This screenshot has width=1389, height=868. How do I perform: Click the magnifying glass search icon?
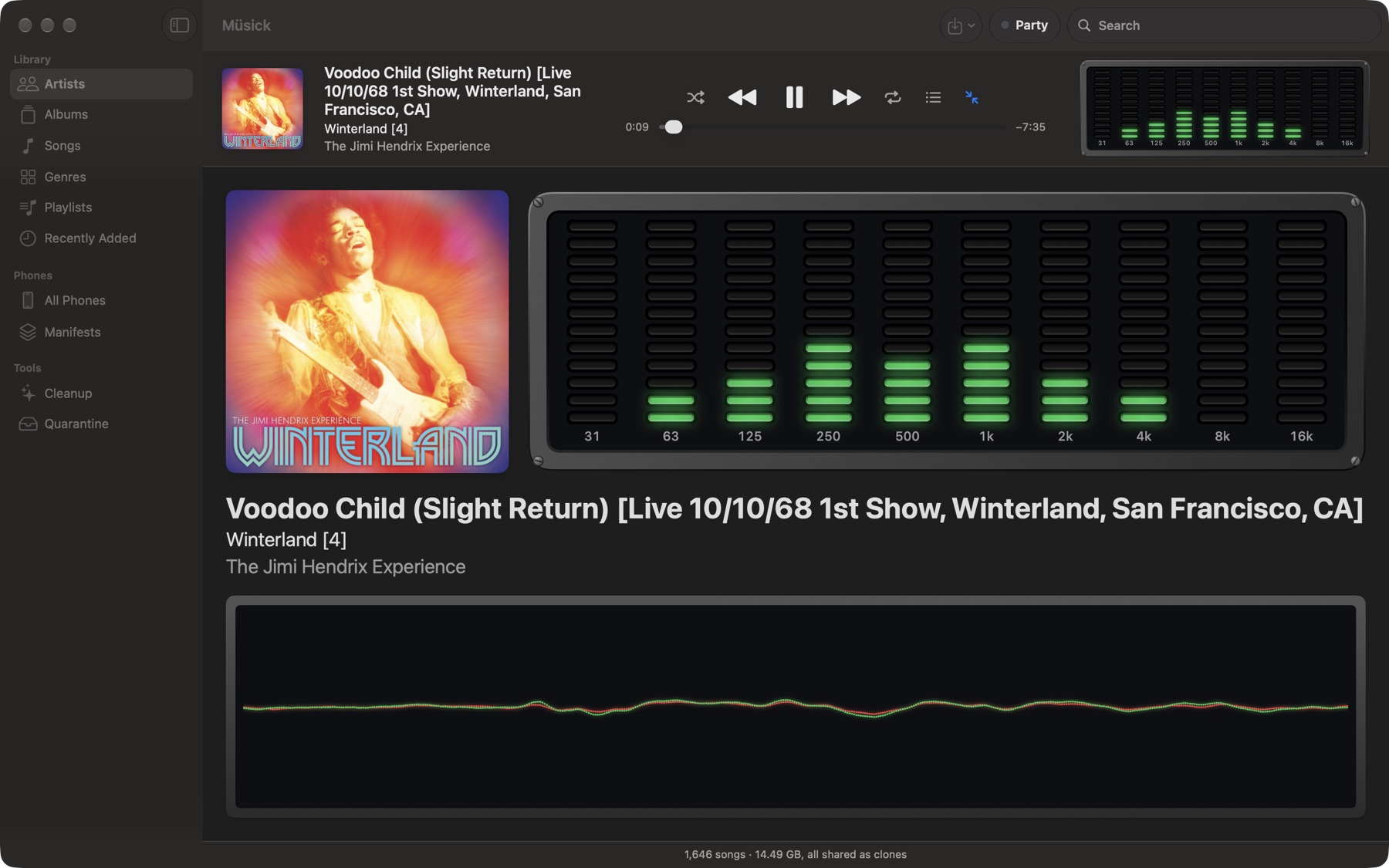(x=1084, y=25)
